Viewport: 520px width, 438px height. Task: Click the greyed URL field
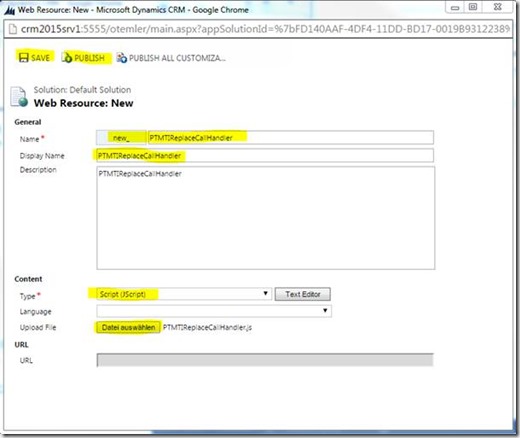[265, 360]
